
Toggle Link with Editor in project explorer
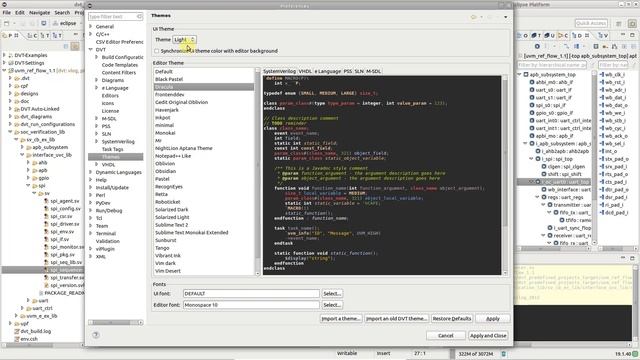[75, 46]
